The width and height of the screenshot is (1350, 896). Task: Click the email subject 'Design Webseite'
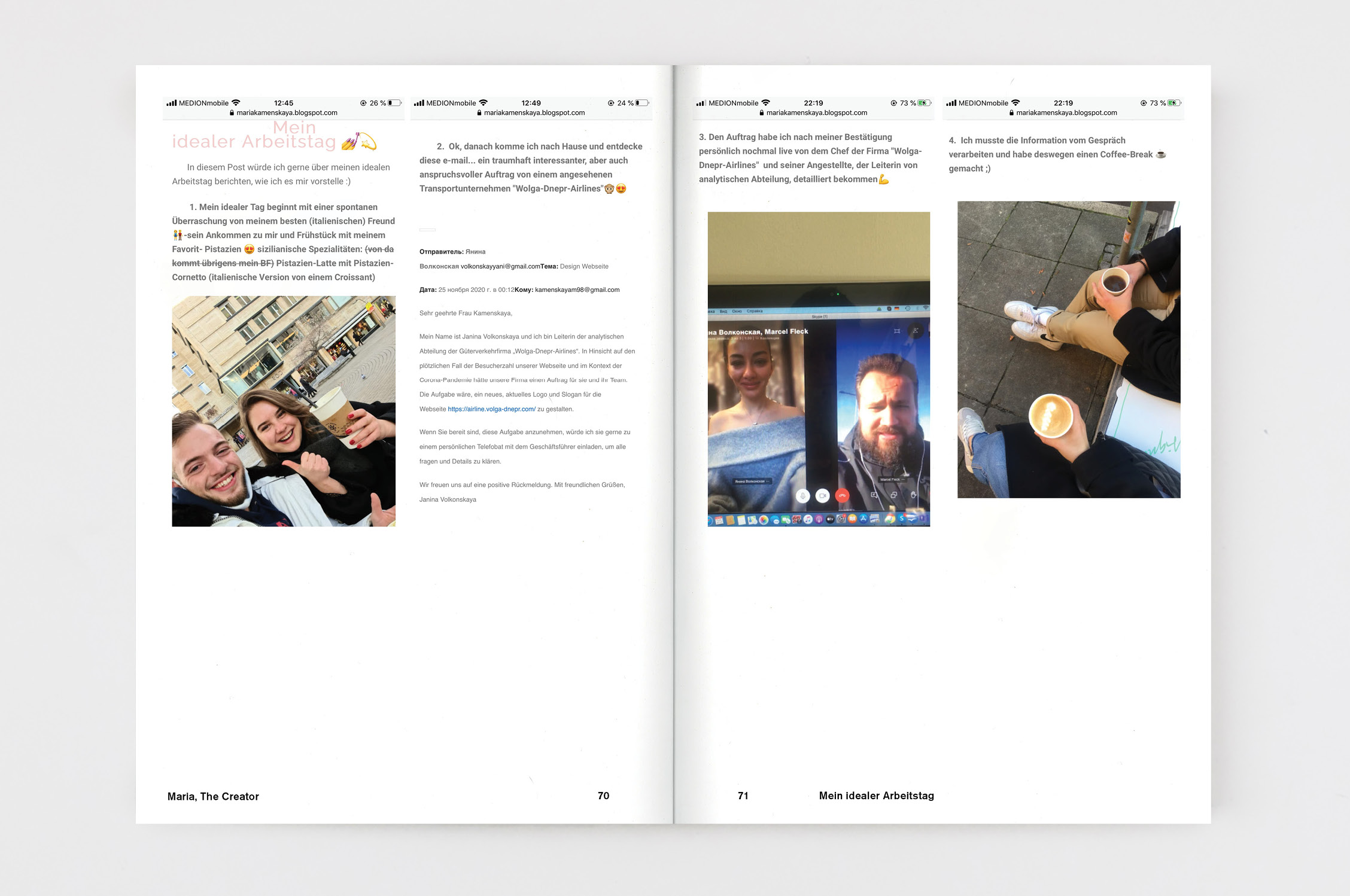(x=584, y=266)
